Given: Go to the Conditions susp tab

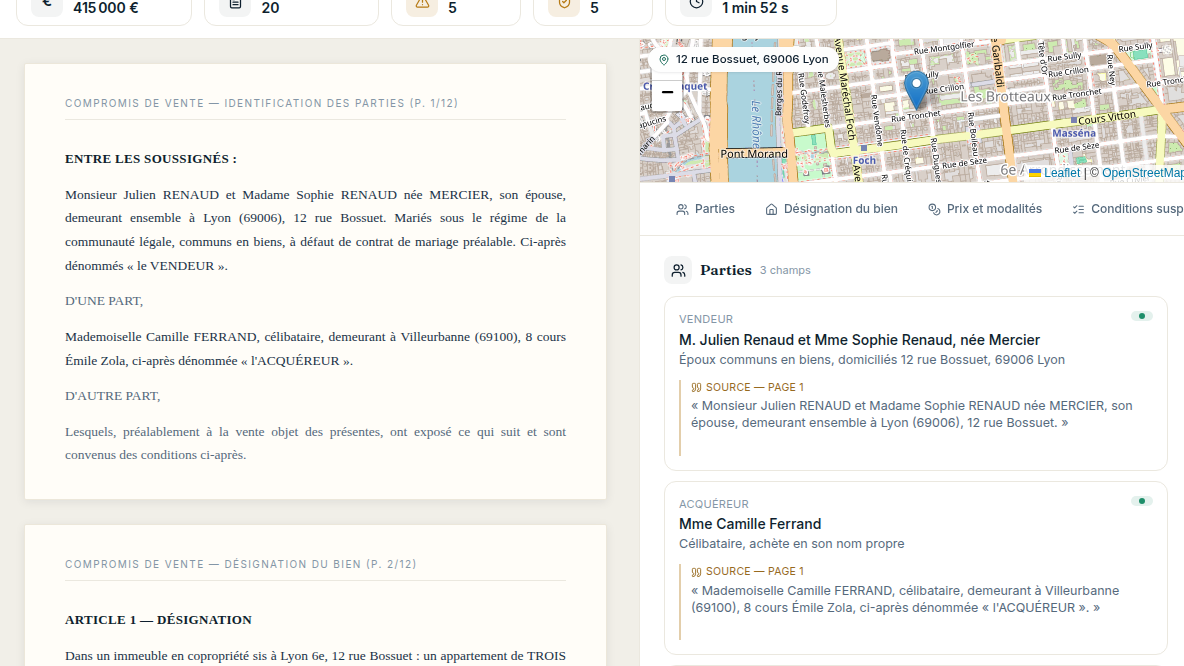Looking at the screenshot, I should click(x=1127, y=209).
